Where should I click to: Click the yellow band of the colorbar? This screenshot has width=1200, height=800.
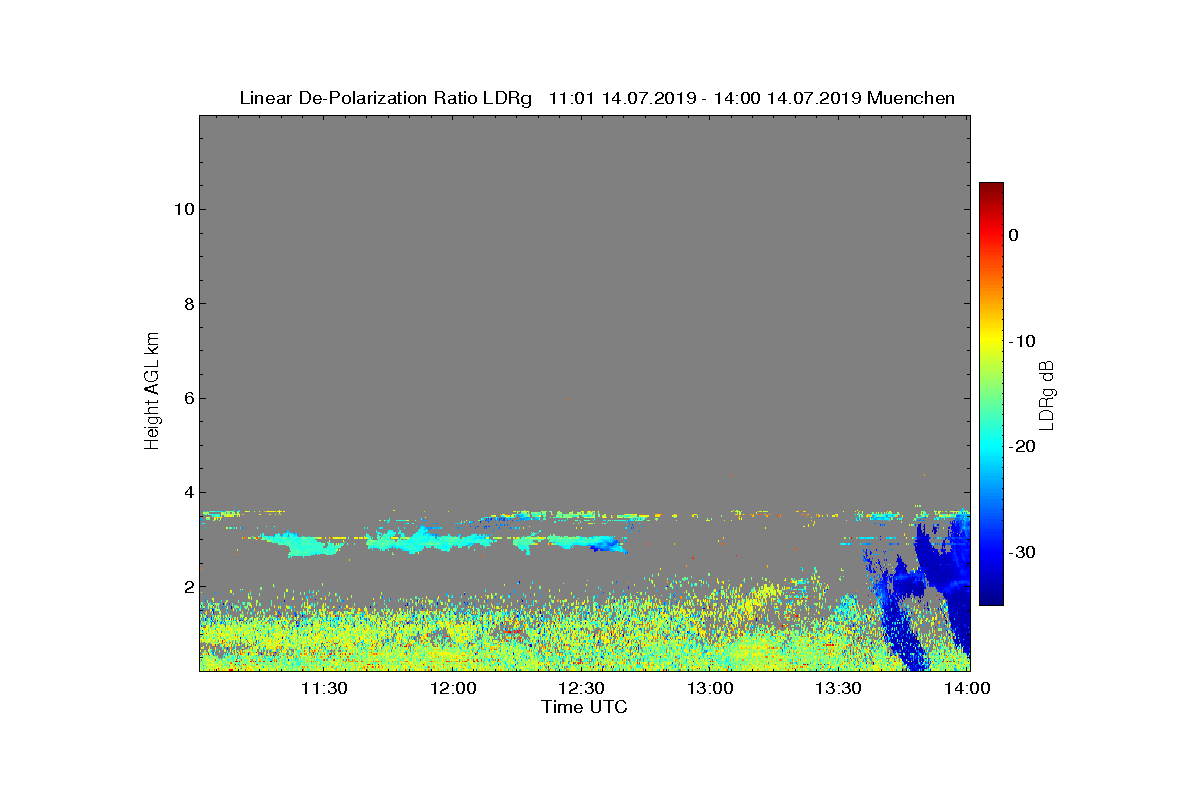pyautogui.click(x=991, y=341)
